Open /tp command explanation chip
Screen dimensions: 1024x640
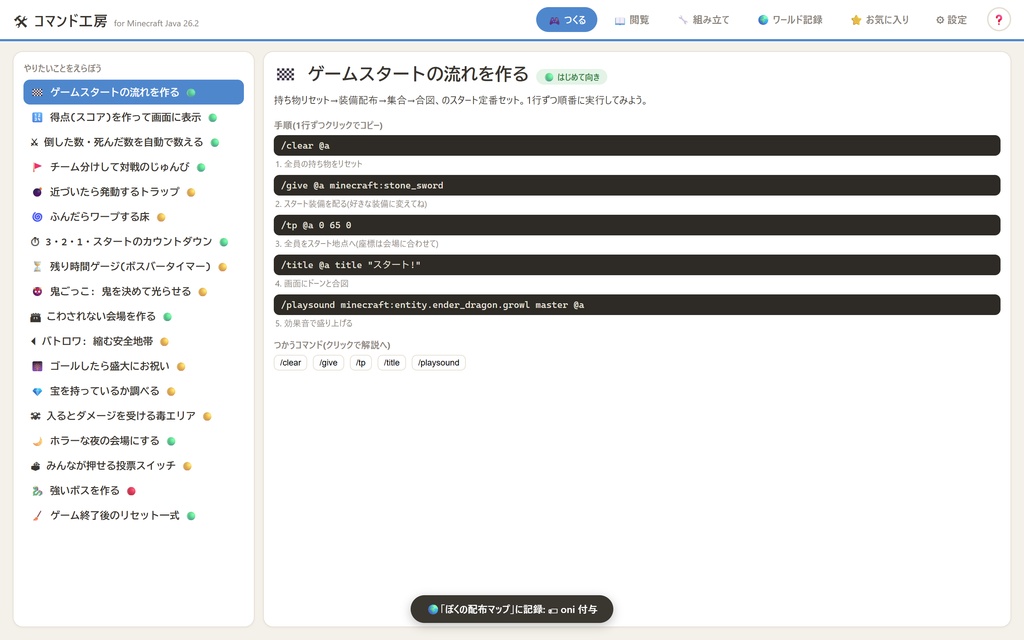(361, 363)
